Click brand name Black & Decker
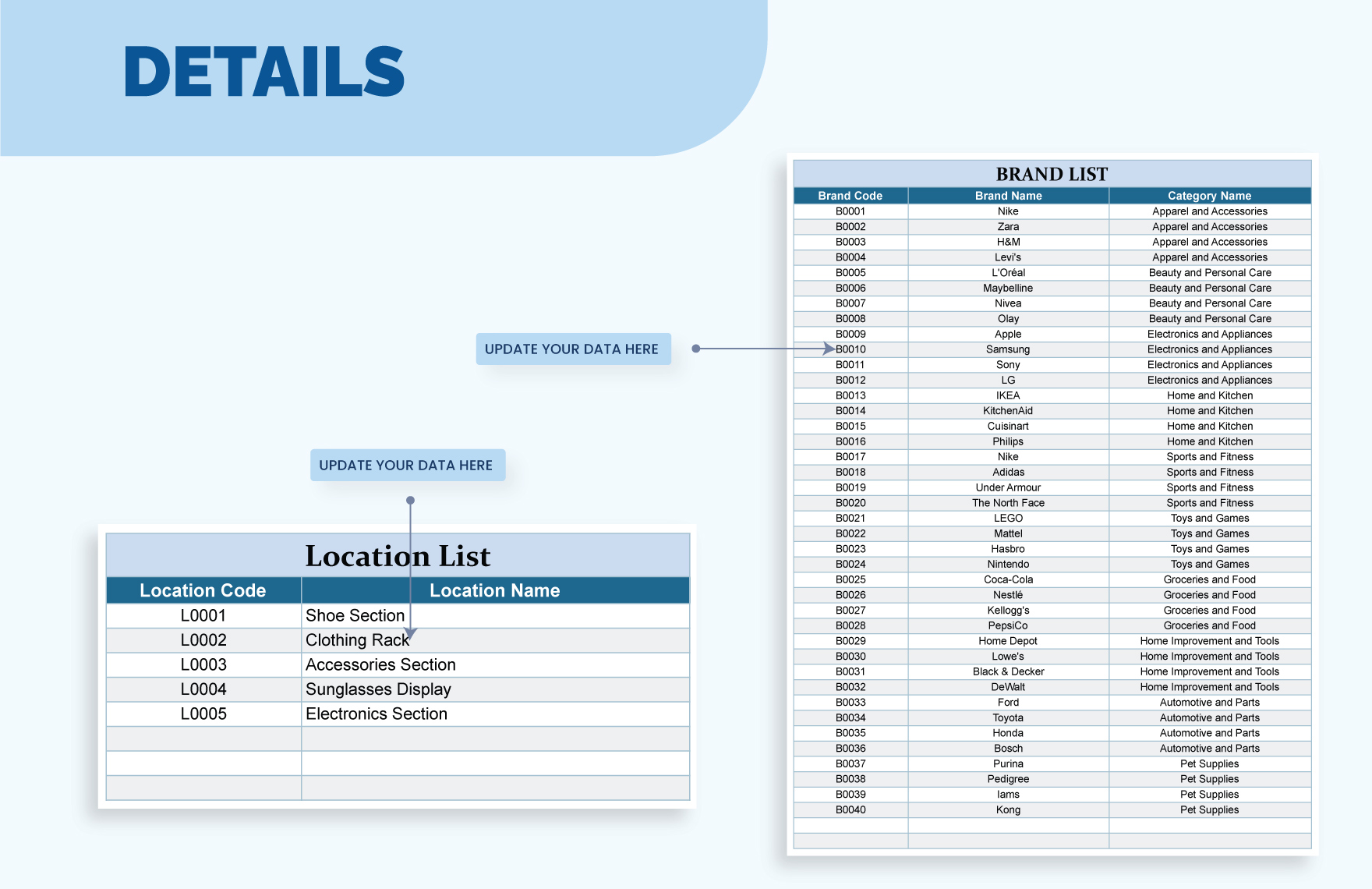 point(1008,671)
